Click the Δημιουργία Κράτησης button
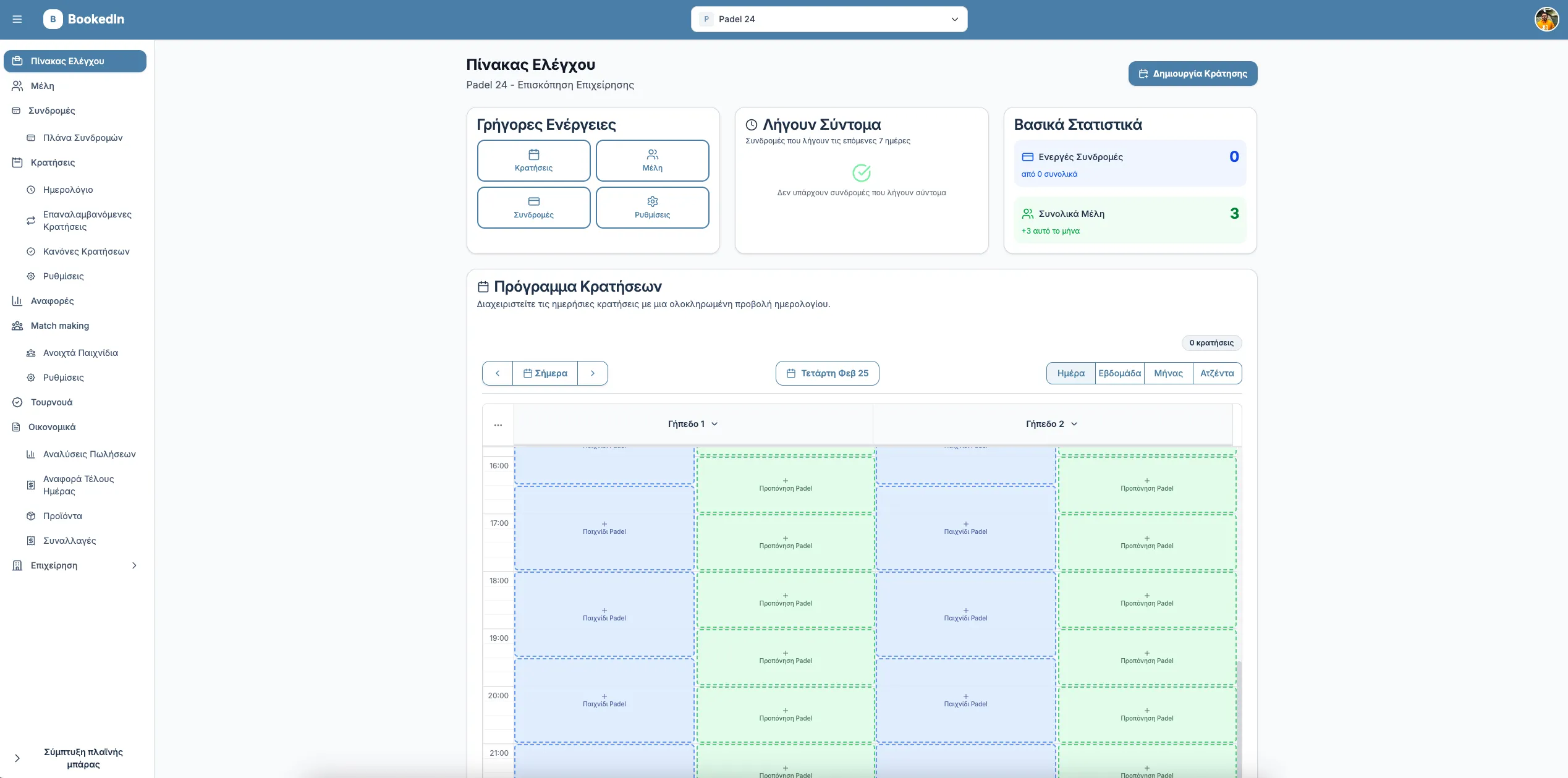This screenshot has height=778, width=1568. coord(1192,73)
